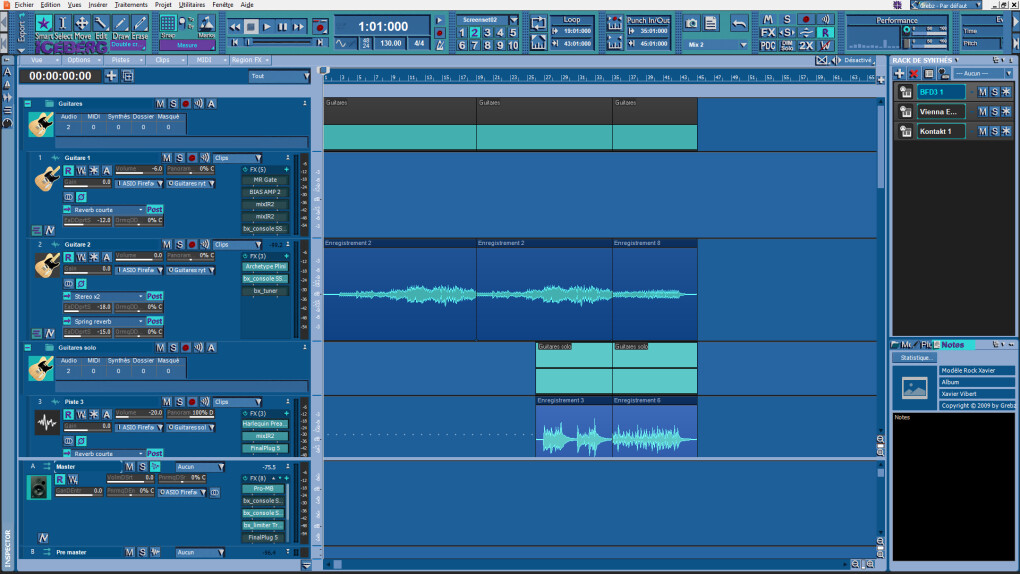This screenshot has height=574, width=1020.
Task: Open the Mix 2 dropdown
Action: 716,45
